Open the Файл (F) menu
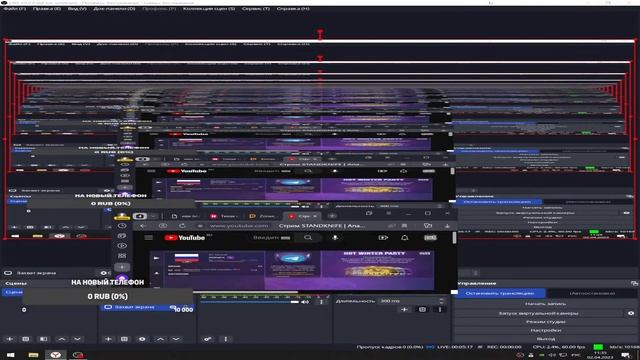Image resolution: width=640 pixels, height=360 pixels. tap(14, 9)
